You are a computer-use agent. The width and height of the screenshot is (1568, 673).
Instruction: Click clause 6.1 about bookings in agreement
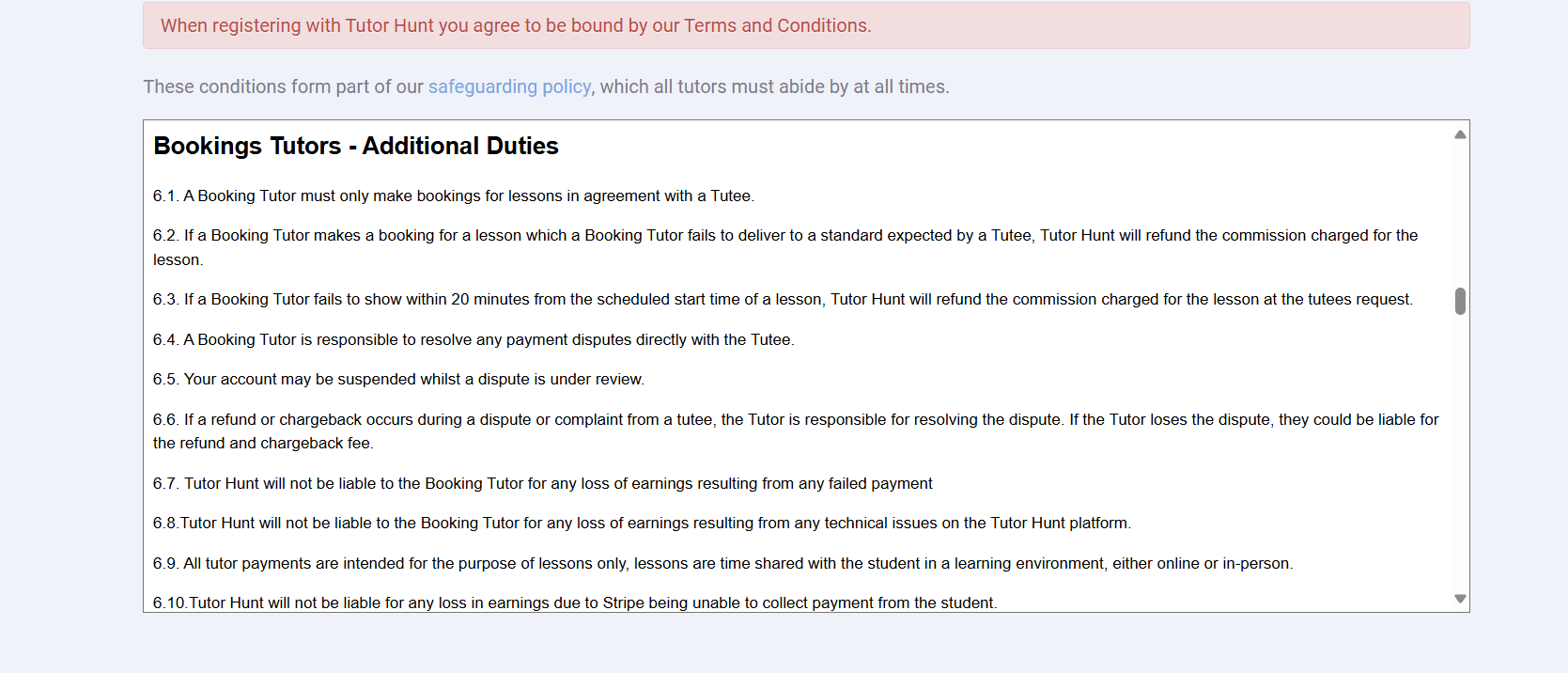point(454,196)
